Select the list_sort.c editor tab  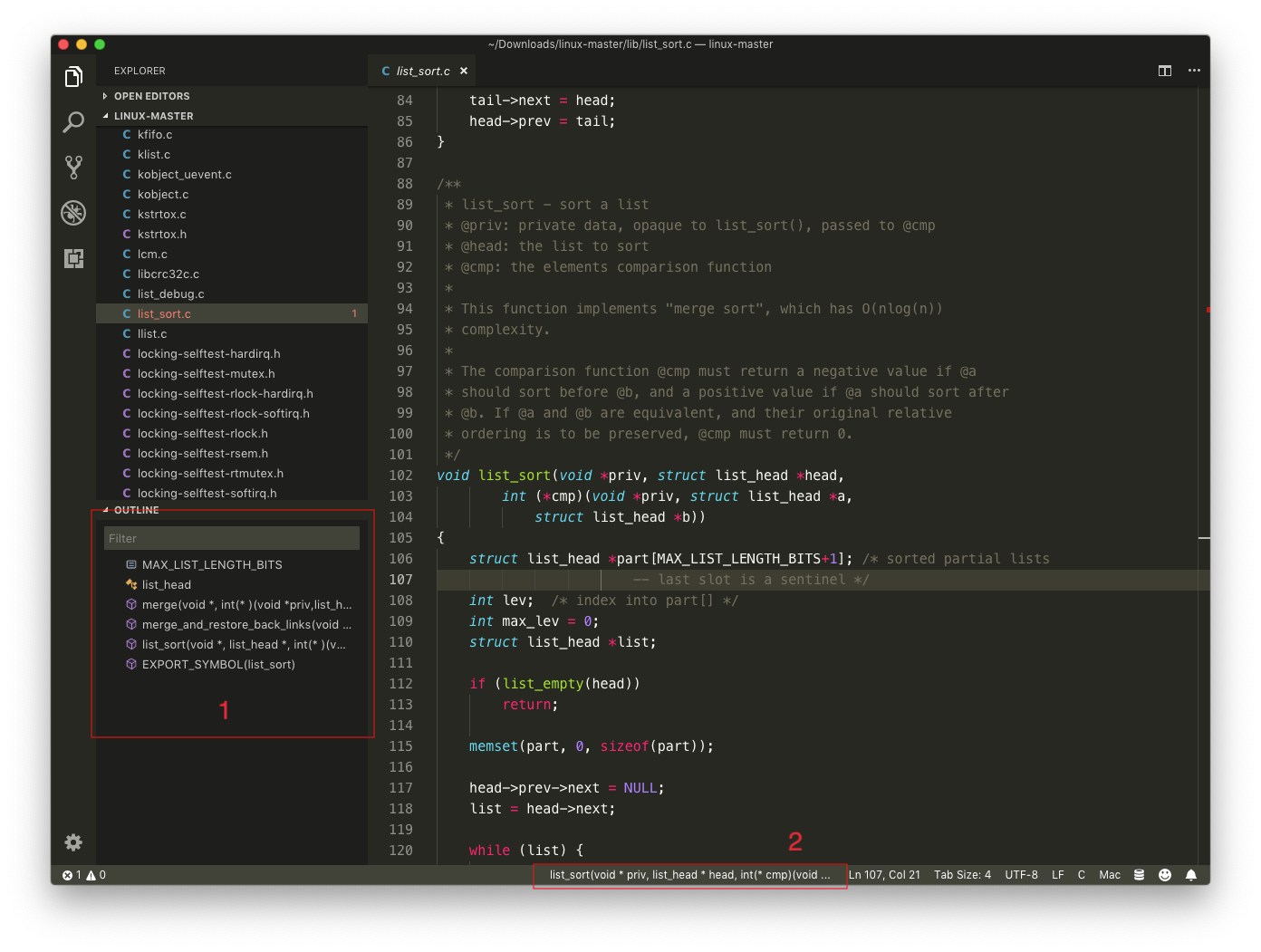pyautogui.click(x=423, y=71)
